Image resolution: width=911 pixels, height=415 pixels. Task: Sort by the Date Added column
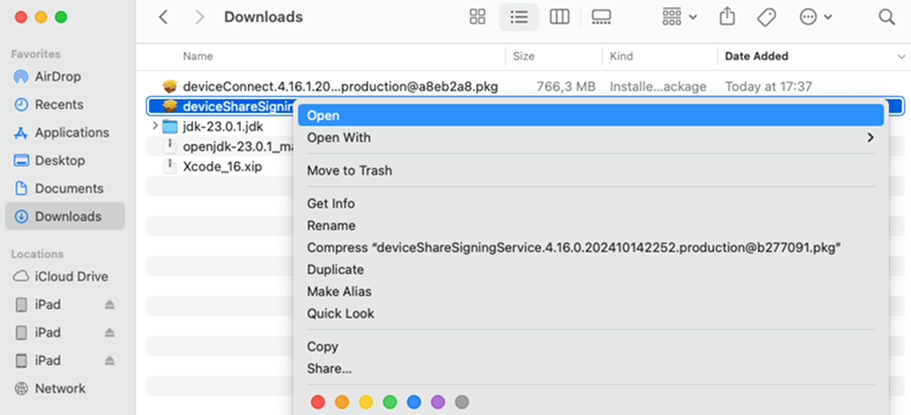pos(756,56)
